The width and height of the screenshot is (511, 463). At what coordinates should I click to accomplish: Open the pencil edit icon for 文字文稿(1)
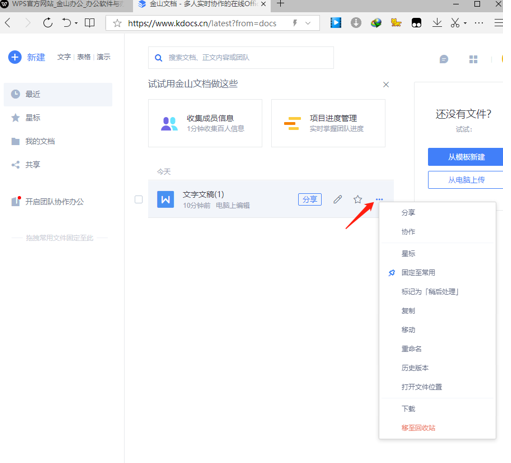[x=338, y=199]
